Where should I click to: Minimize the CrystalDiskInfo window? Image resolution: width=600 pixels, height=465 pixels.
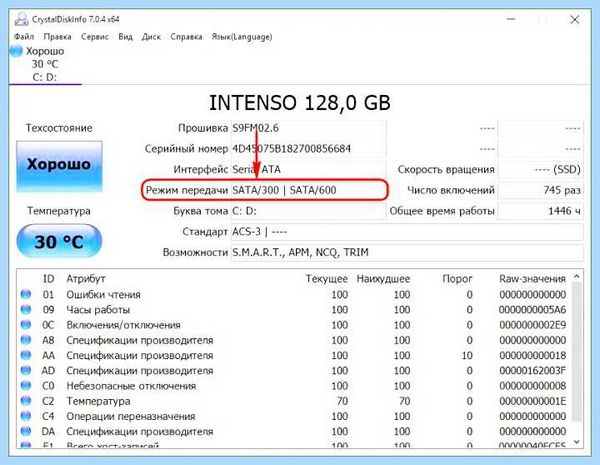tap(511, 19)
